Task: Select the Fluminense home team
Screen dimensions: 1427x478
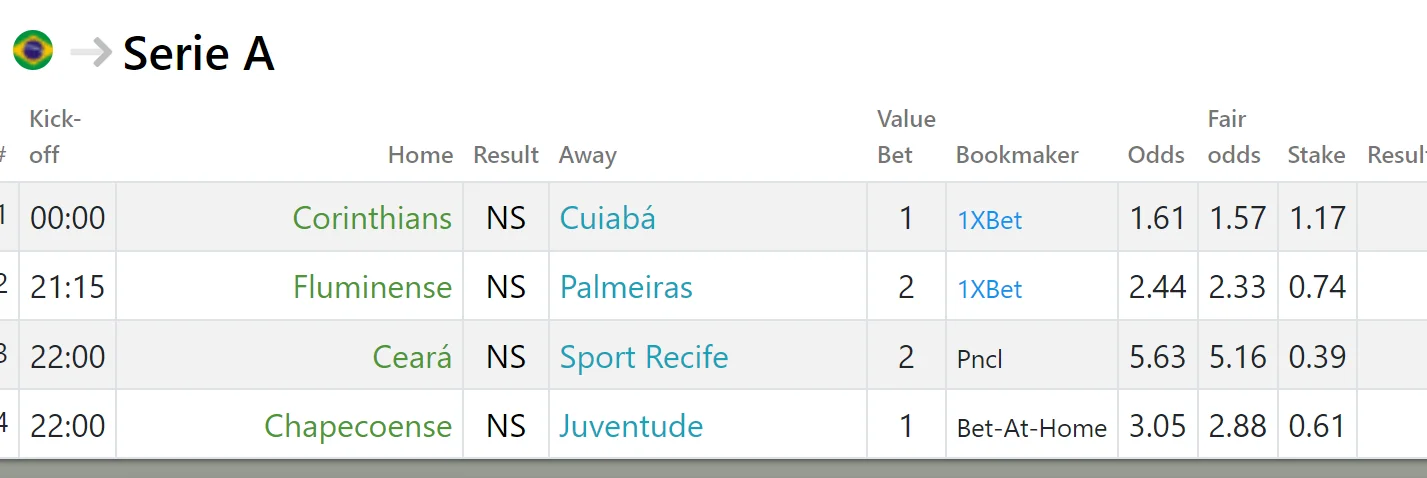Action: click(372, 288)
